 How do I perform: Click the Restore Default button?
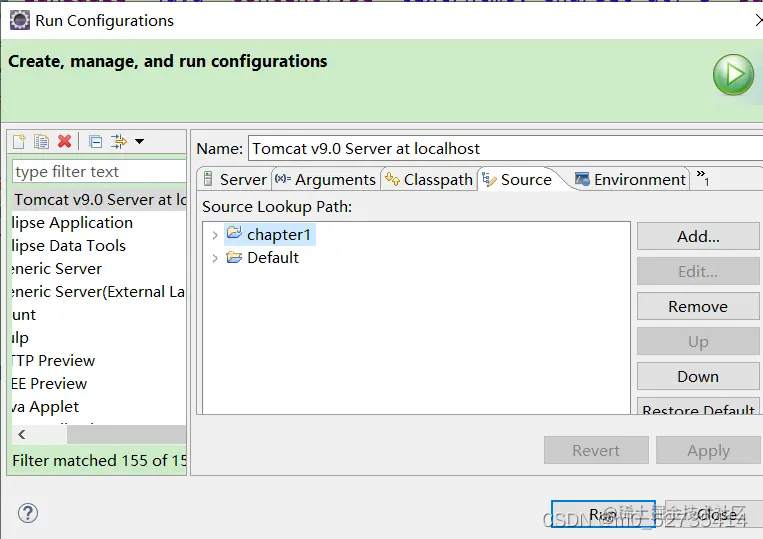pos(698,407)
